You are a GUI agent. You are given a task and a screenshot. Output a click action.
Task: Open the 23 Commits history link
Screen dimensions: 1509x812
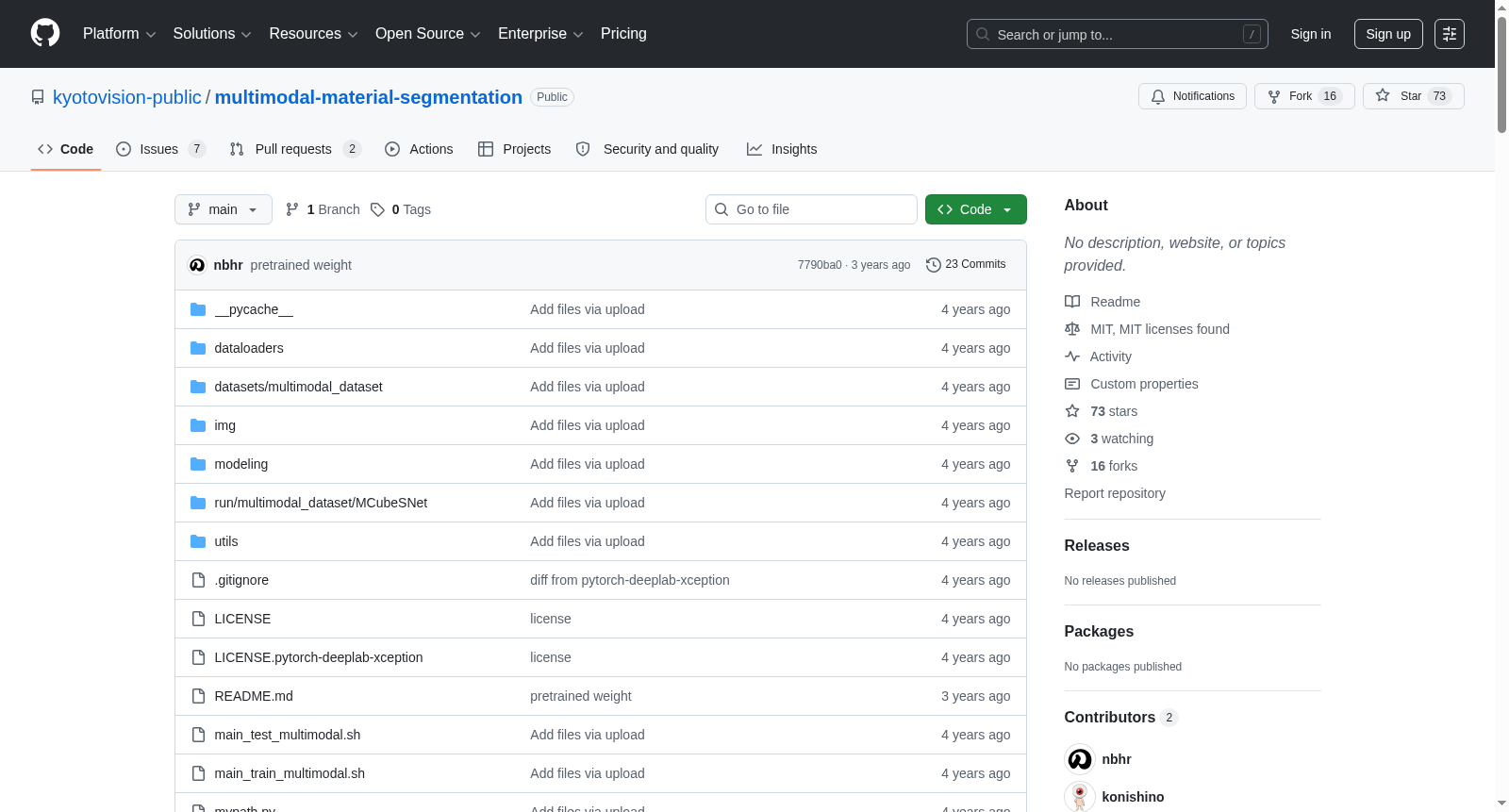[966, 264]
